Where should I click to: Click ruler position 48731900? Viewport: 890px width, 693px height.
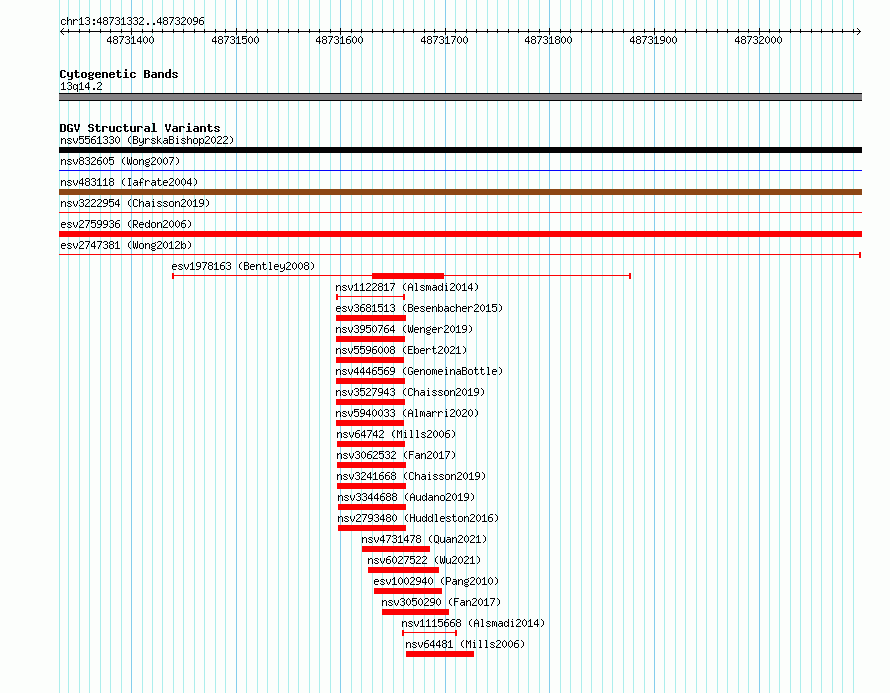click(x=653, y=40)
